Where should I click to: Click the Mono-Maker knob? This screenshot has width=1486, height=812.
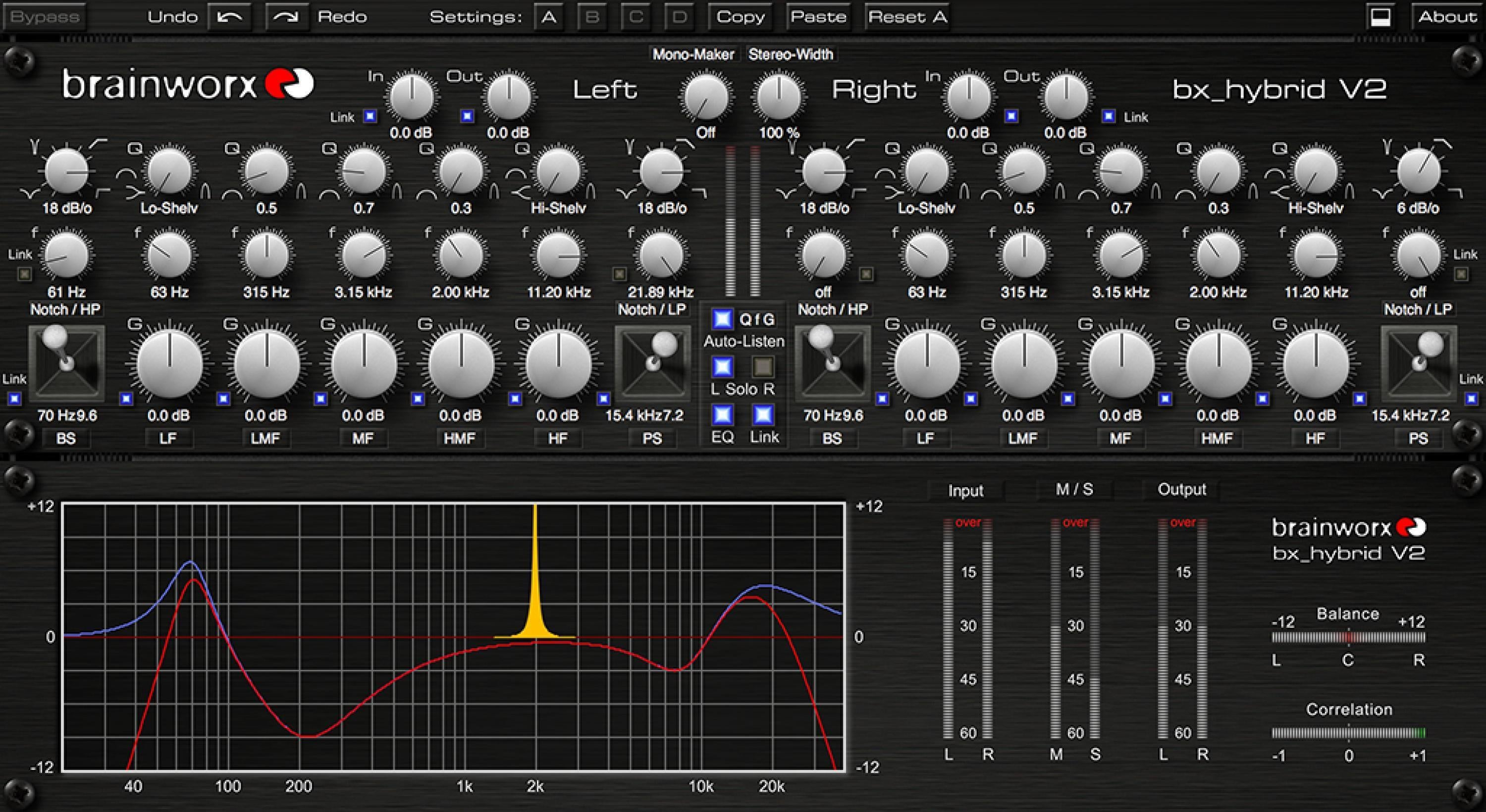706,96
